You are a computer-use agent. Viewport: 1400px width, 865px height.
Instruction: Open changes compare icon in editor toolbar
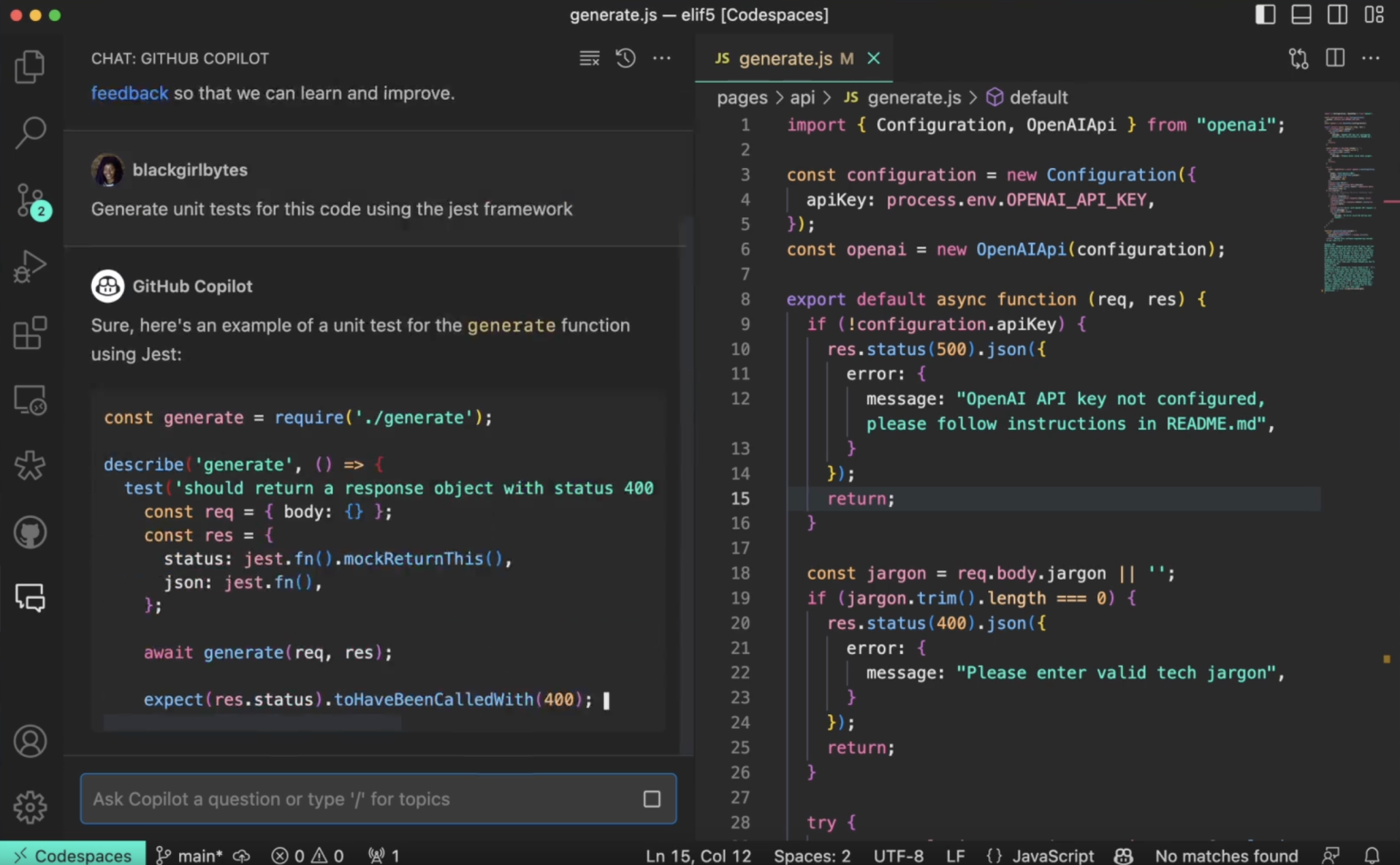[x=1298, y=58]
